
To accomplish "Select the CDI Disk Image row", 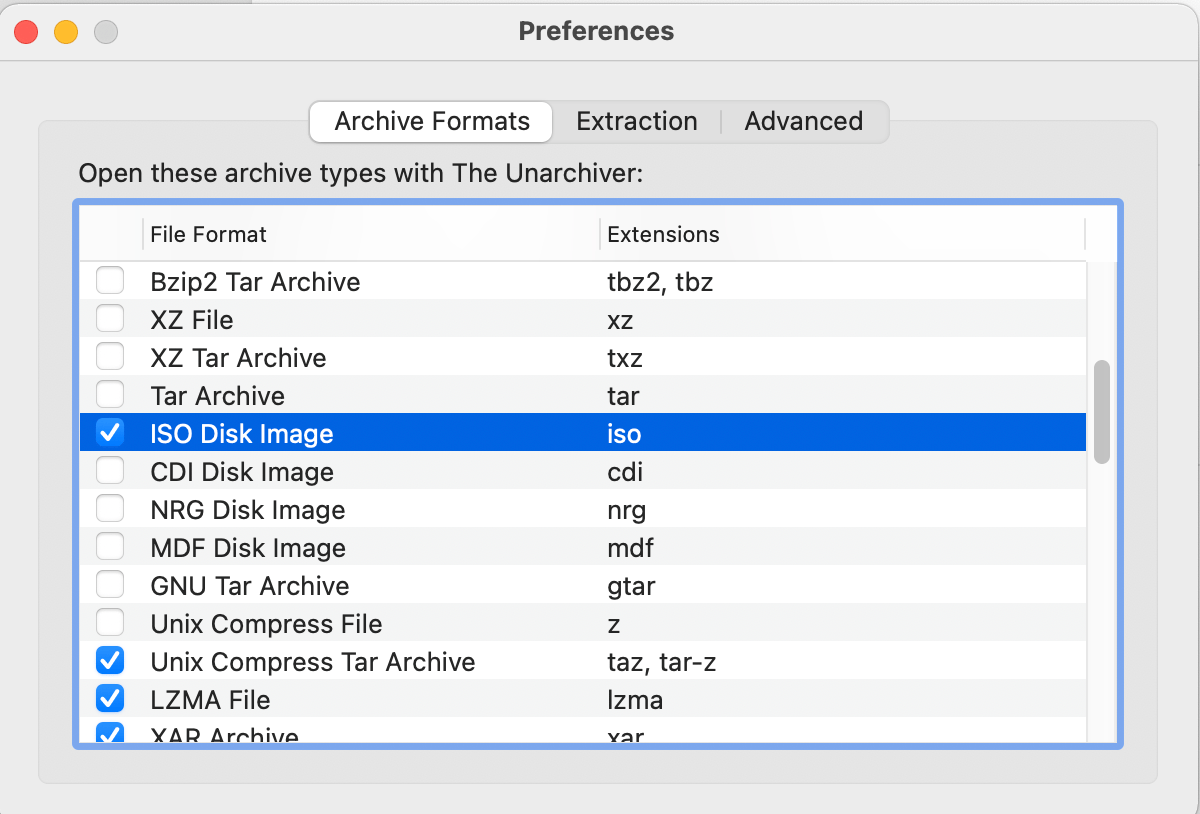I will (400, 470).
